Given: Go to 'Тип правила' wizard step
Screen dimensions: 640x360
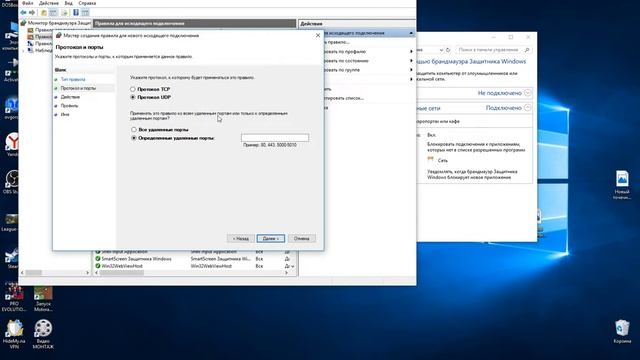Looking at the screenshot, I should [73, 79].
